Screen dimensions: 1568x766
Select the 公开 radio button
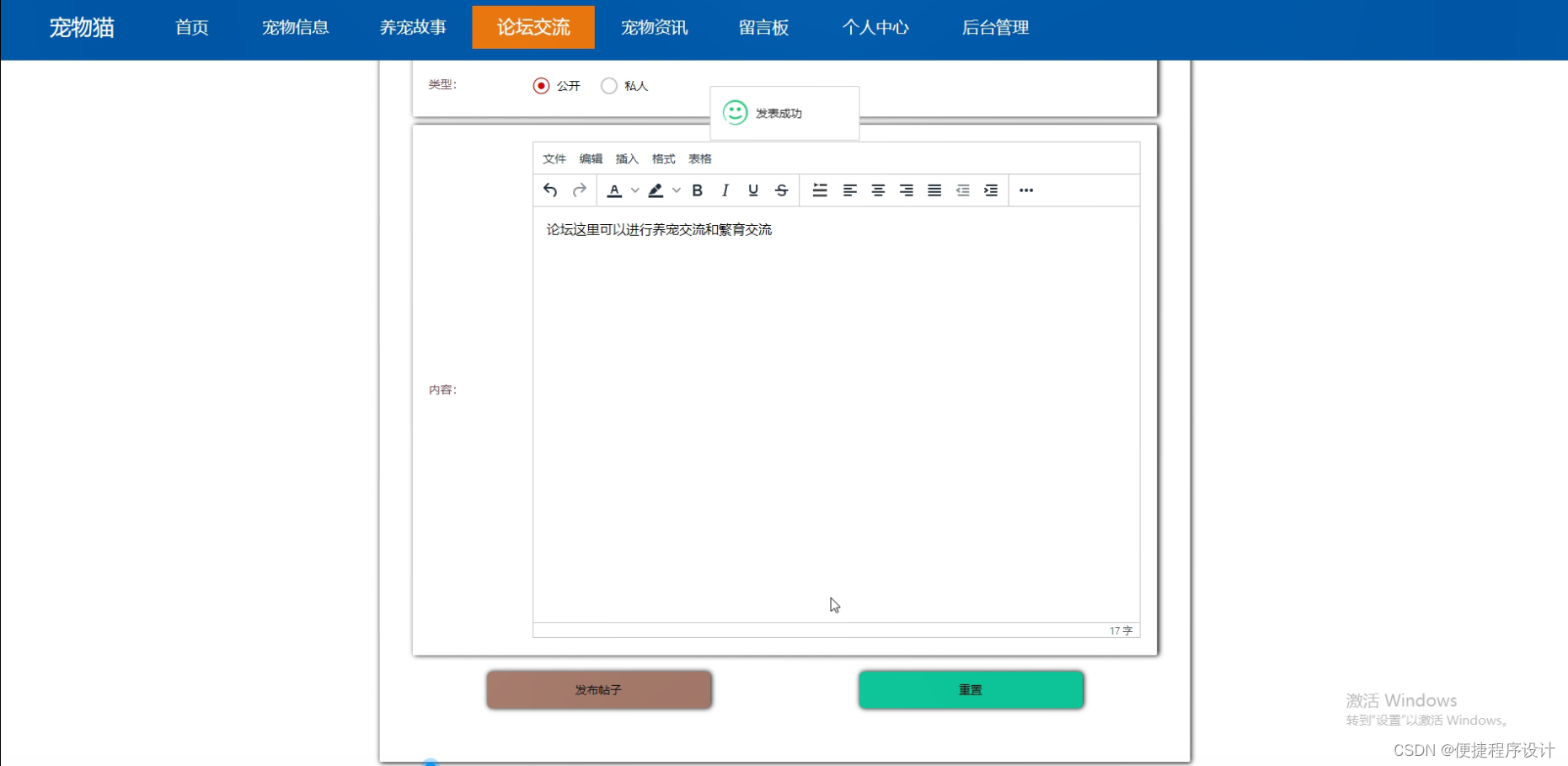pyautogui.click(x=541, y=85)
